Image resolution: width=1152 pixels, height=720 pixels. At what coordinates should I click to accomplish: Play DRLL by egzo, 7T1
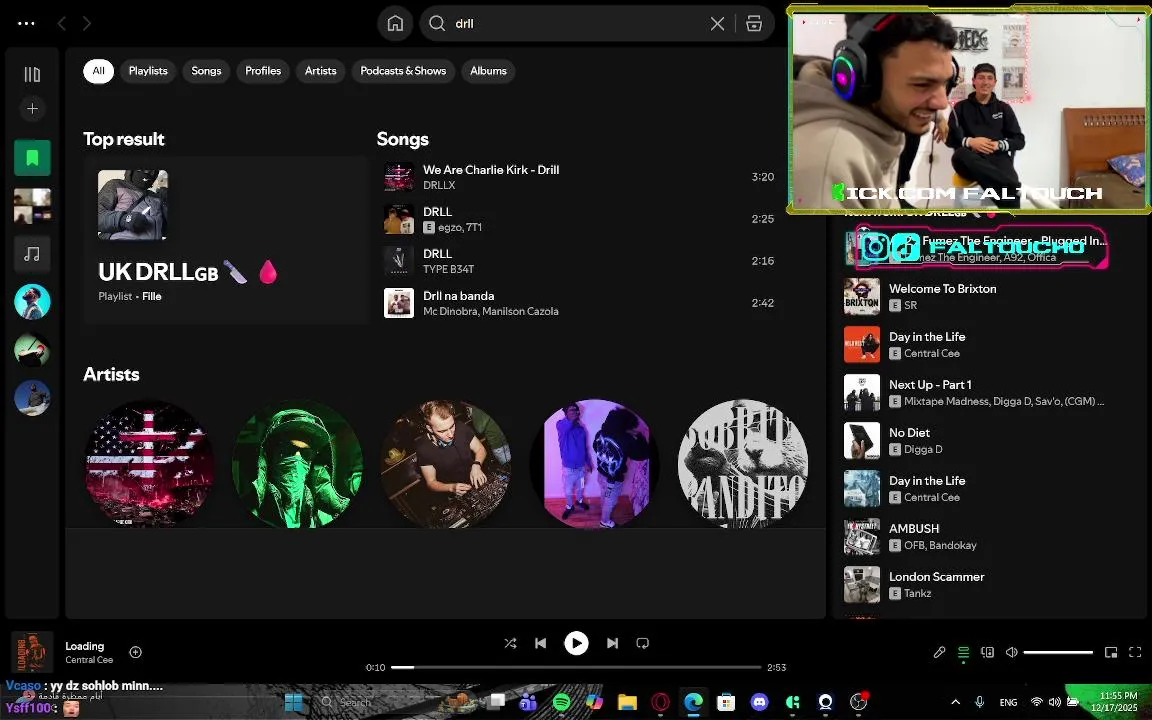coord(579,219)
